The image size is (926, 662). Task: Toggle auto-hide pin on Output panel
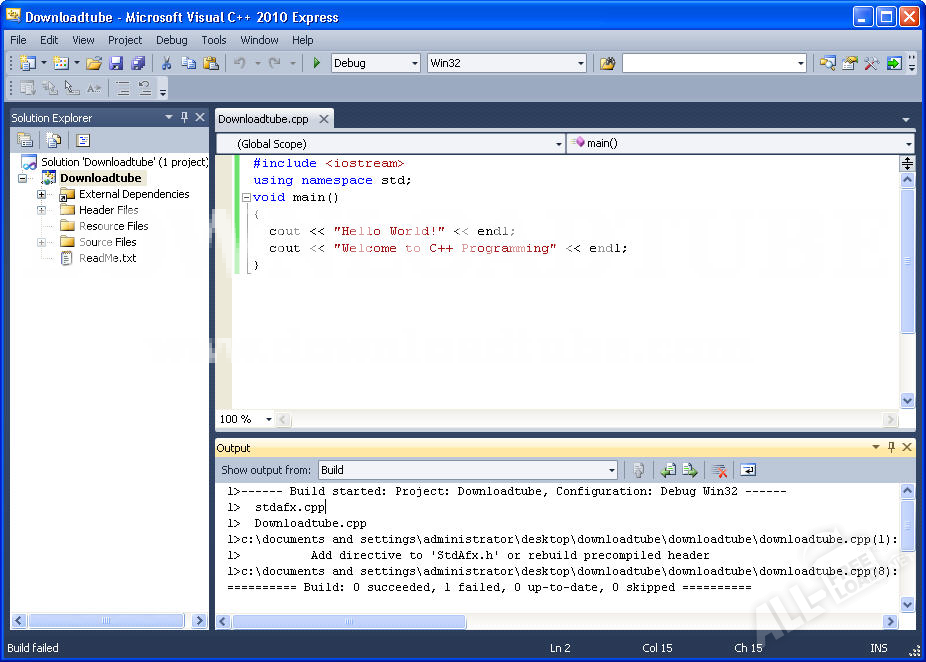[x=891, y=448]
